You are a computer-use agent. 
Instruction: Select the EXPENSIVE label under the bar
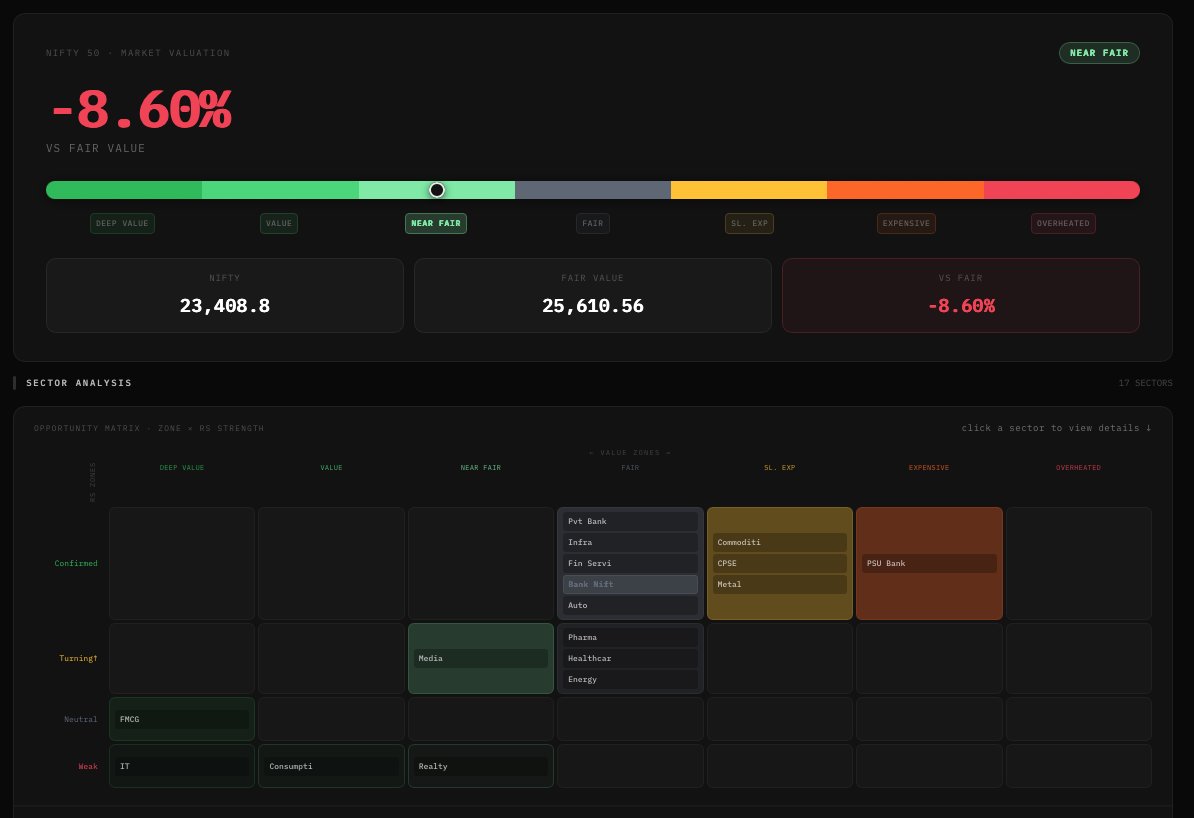pos(906,223)
